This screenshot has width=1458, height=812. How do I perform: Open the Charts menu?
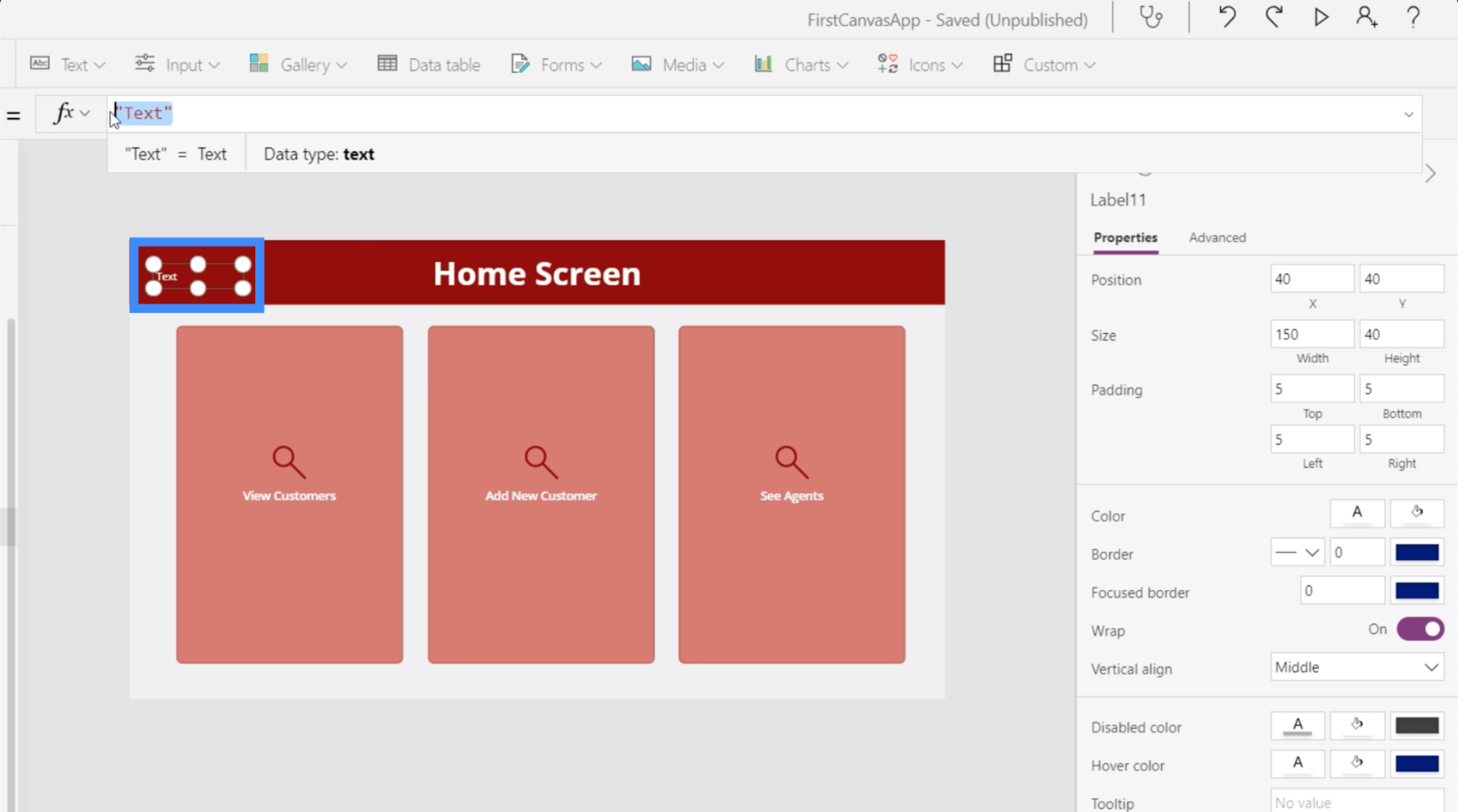tap(800, 64)
